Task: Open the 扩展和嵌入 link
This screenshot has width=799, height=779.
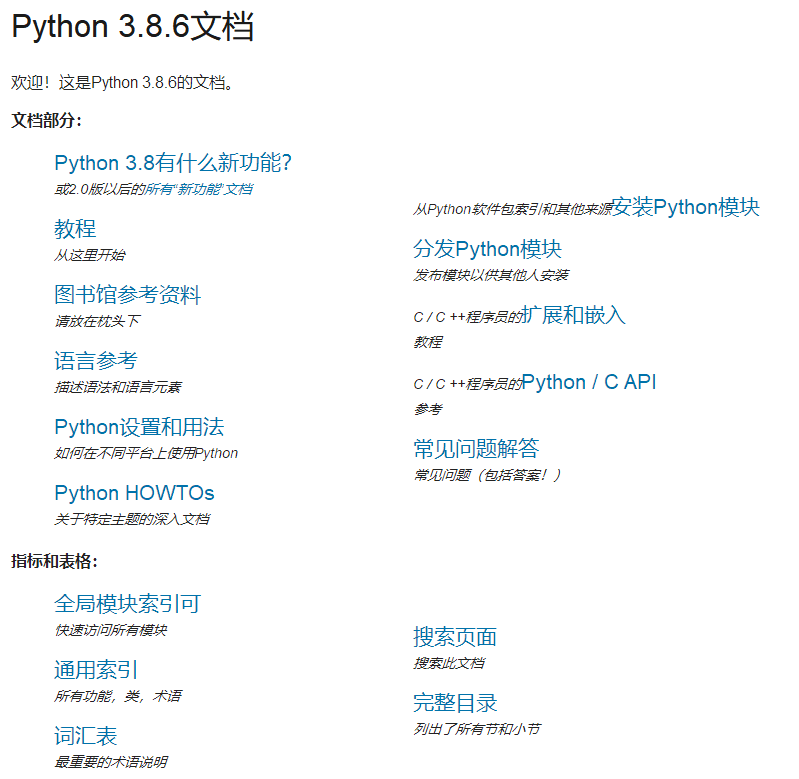Action: [x=573, y=315]
